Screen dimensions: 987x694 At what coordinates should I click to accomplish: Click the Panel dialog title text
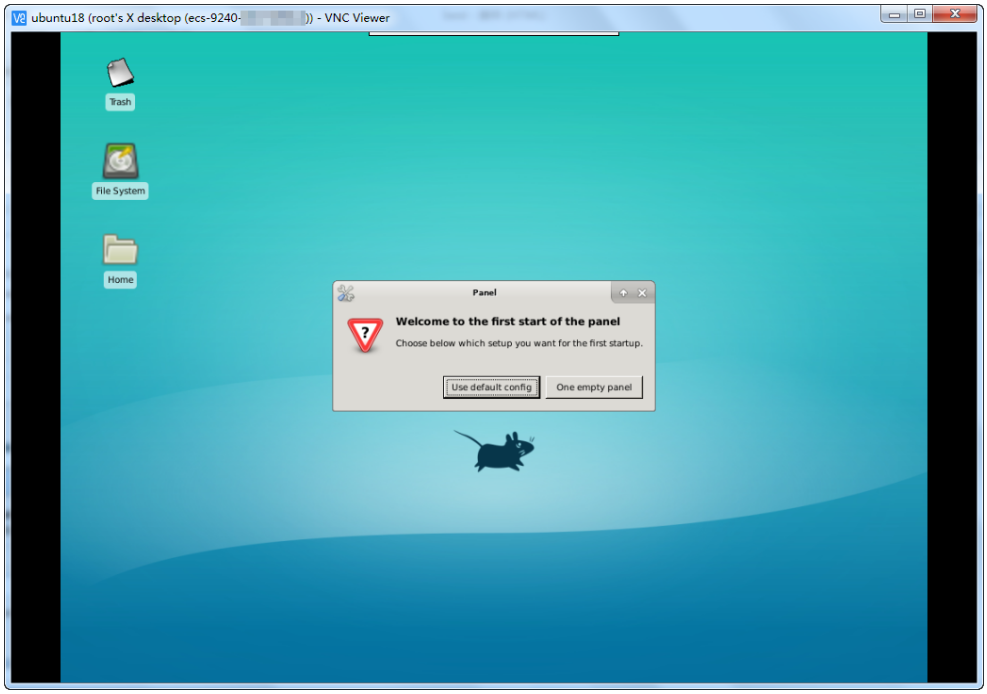click(x=484, y=293)
